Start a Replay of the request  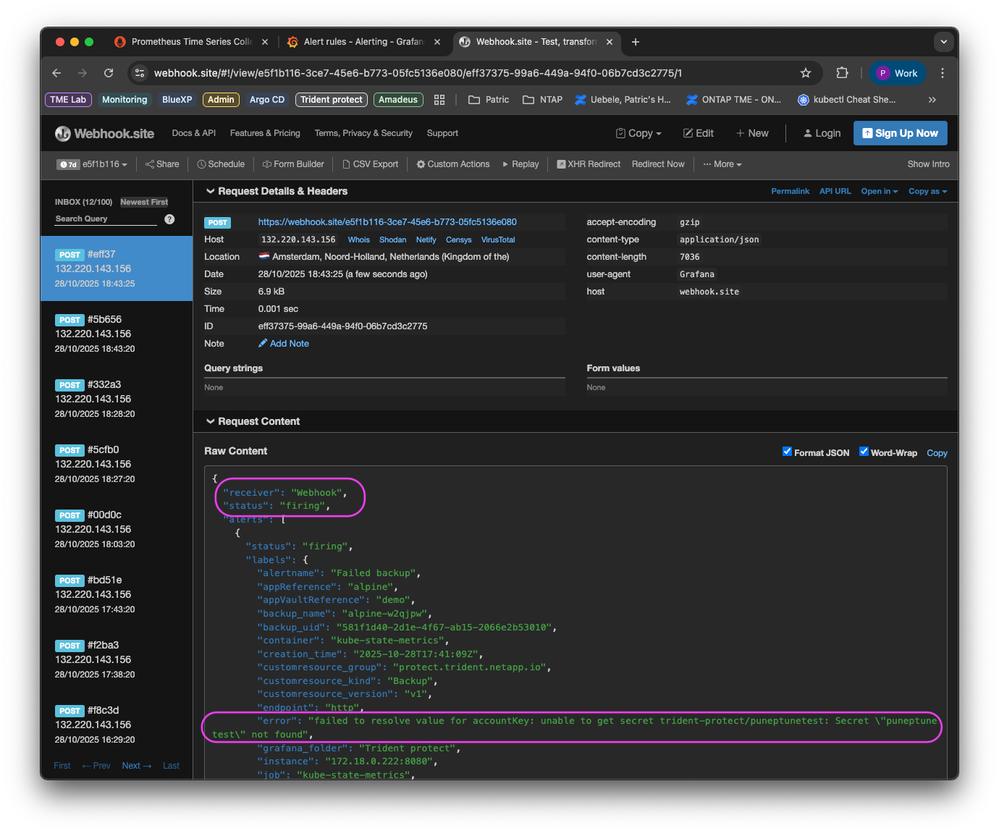pyautogui.click(x=519, y=164)
